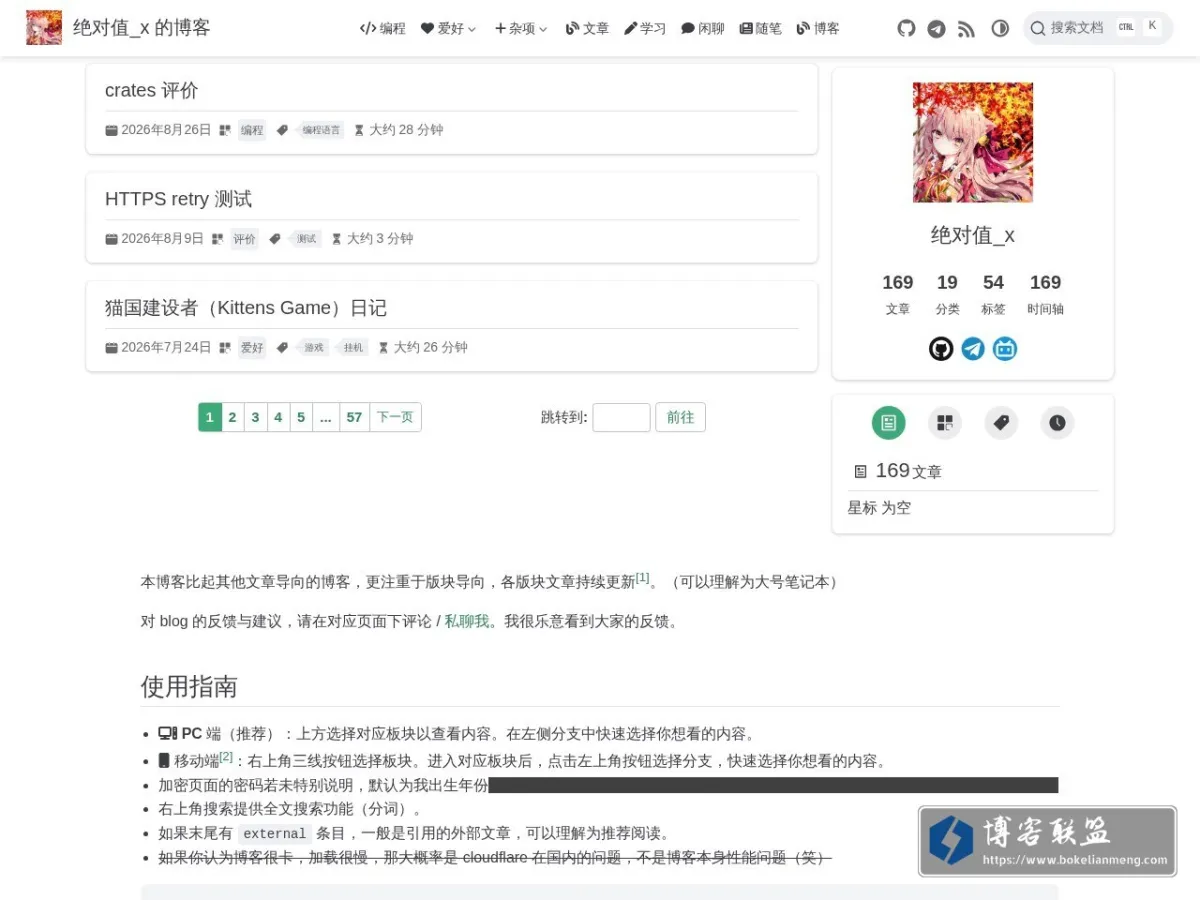Go to pagination page 4
This screenshot has height=900, width=1200.
tap(278, 417)
